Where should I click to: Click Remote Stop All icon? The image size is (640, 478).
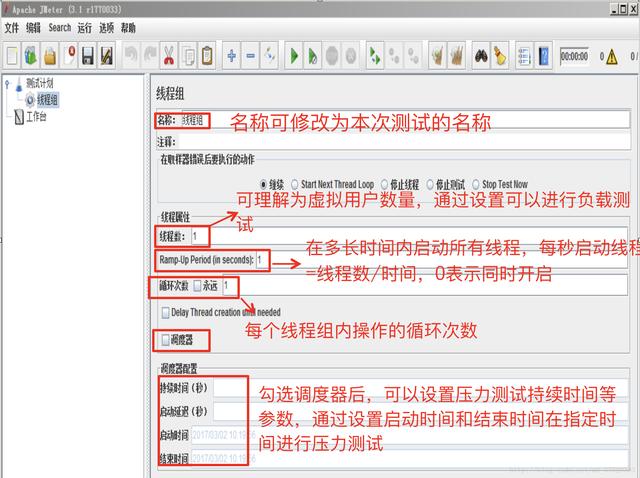(394, 56)
